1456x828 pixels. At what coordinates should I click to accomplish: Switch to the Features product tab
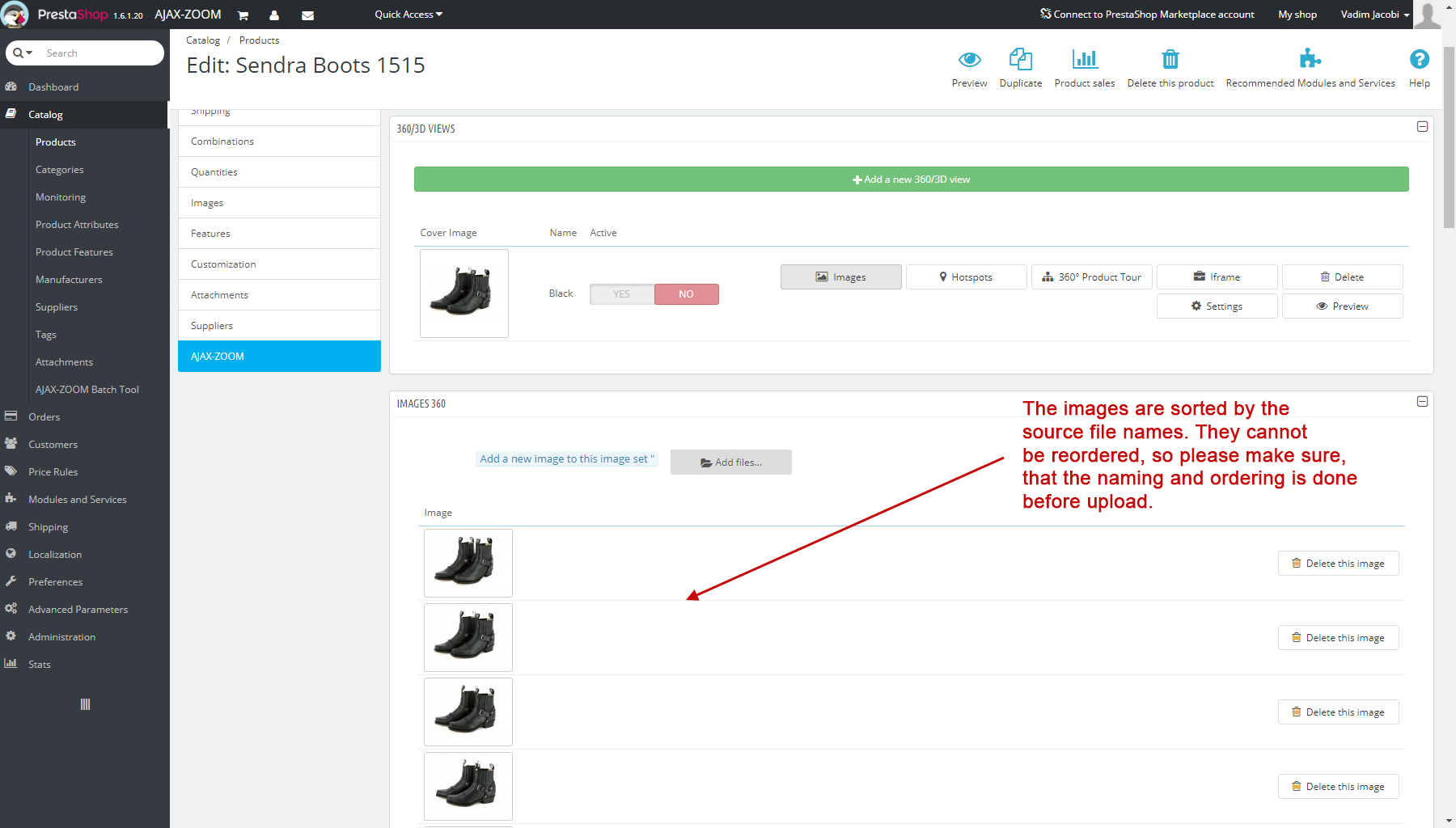click(x=279, y=233)
